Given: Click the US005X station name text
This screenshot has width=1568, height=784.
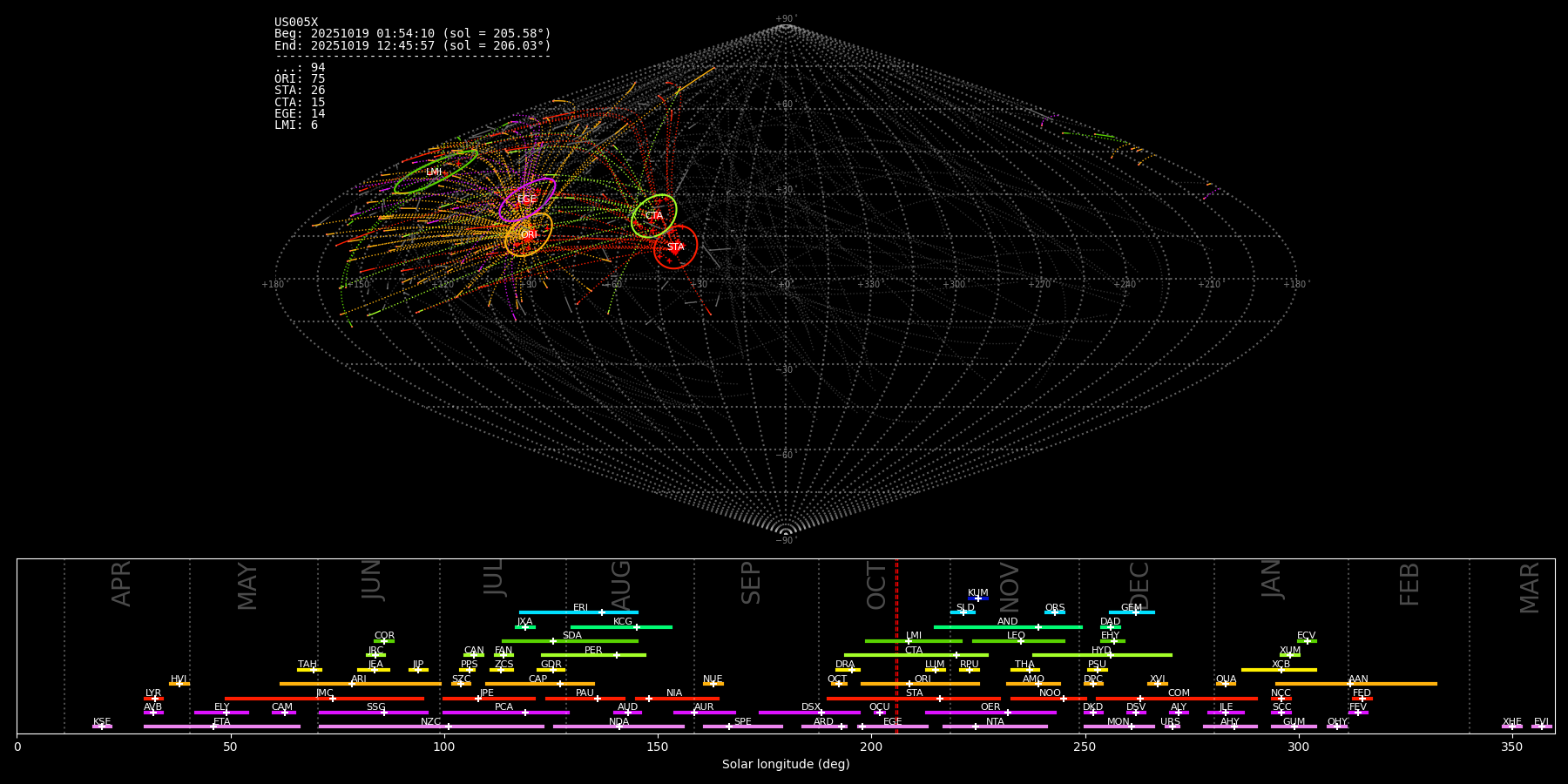Looking at the screenshot, I should pos(296,23).
